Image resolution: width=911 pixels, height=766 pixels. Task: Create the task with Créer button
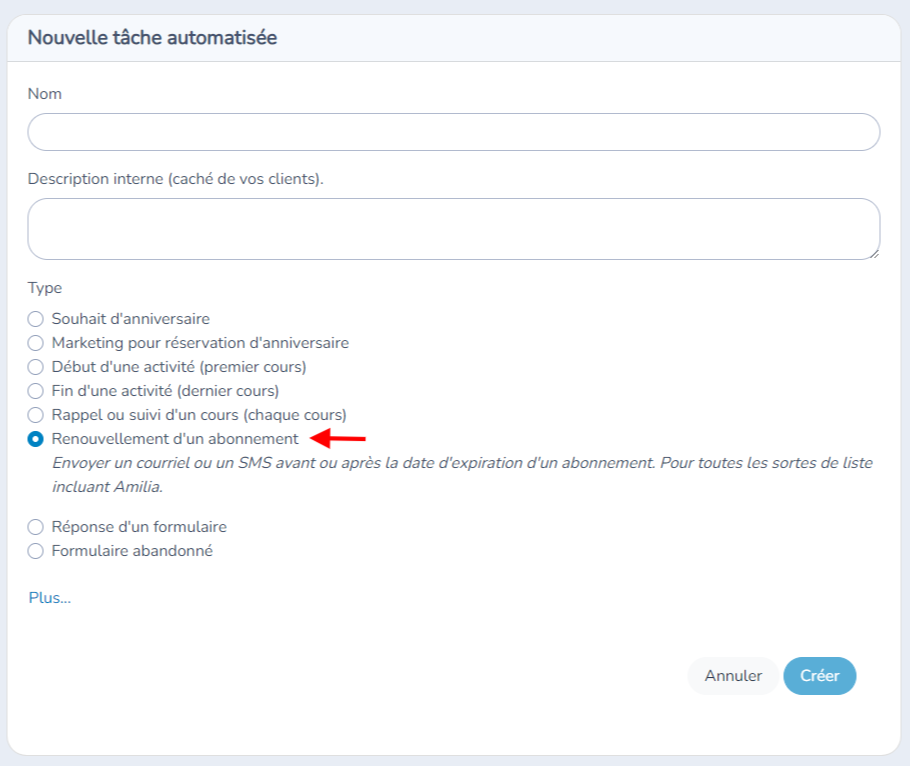820,676
